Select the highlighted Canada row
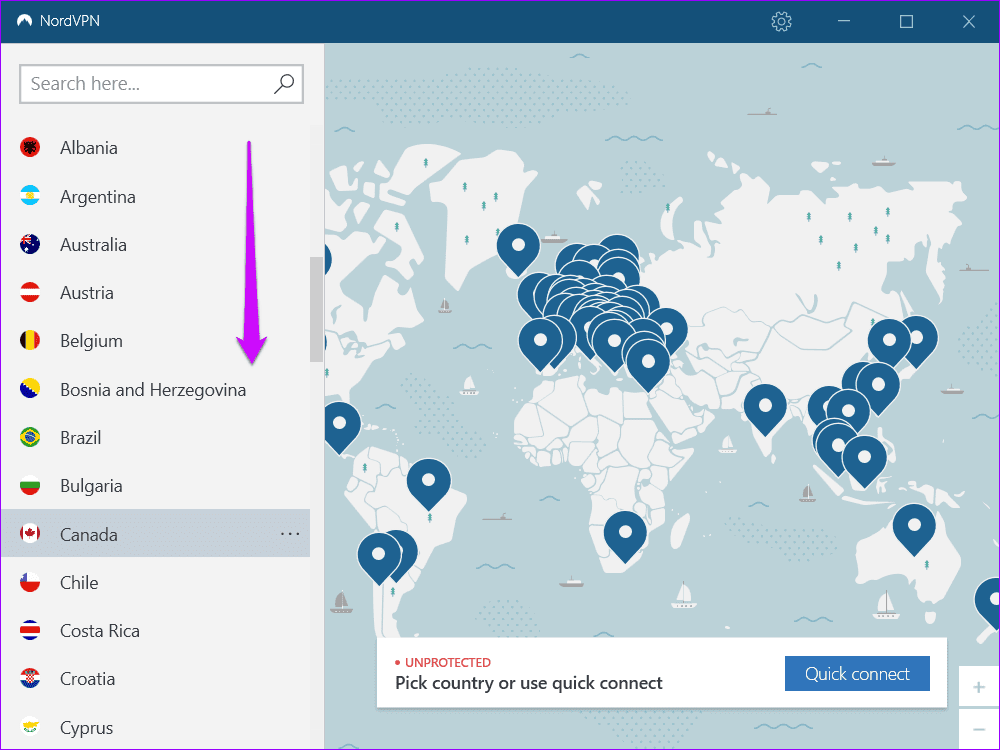 [x=155, y=533]
